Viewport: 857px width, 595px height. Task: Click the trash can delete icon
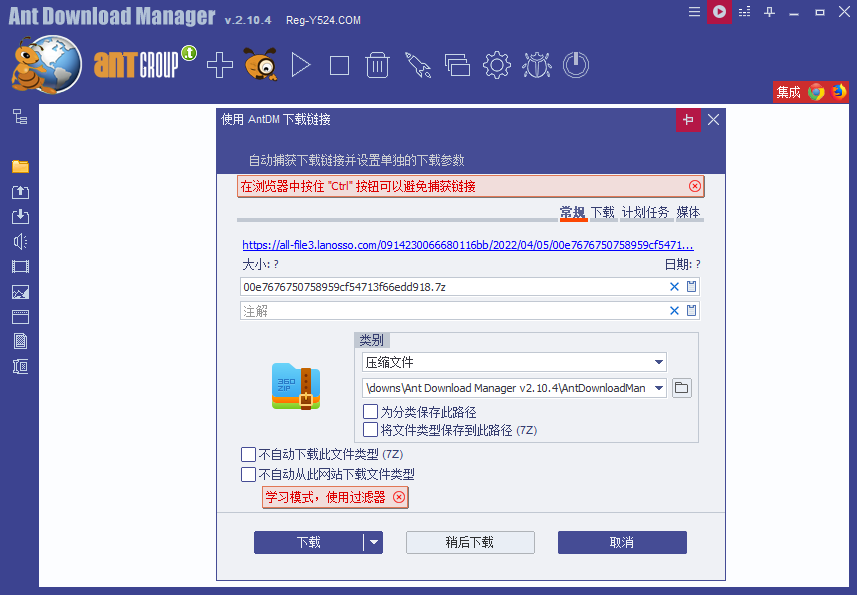377,66
